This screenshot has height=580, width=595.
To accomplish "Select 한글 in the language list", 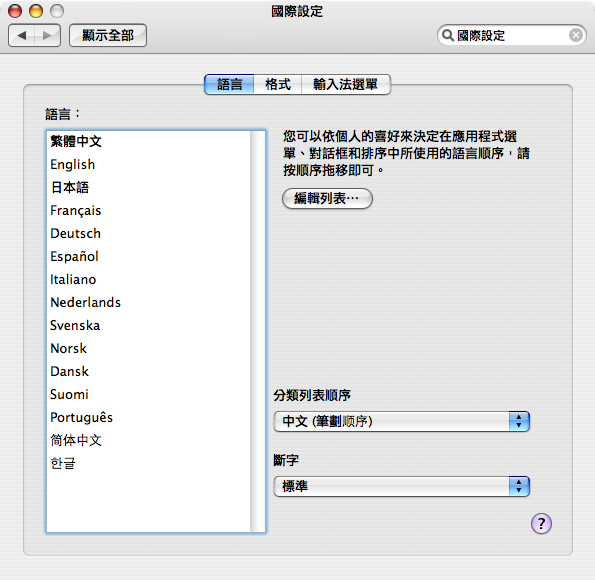I will click(148, 463).
